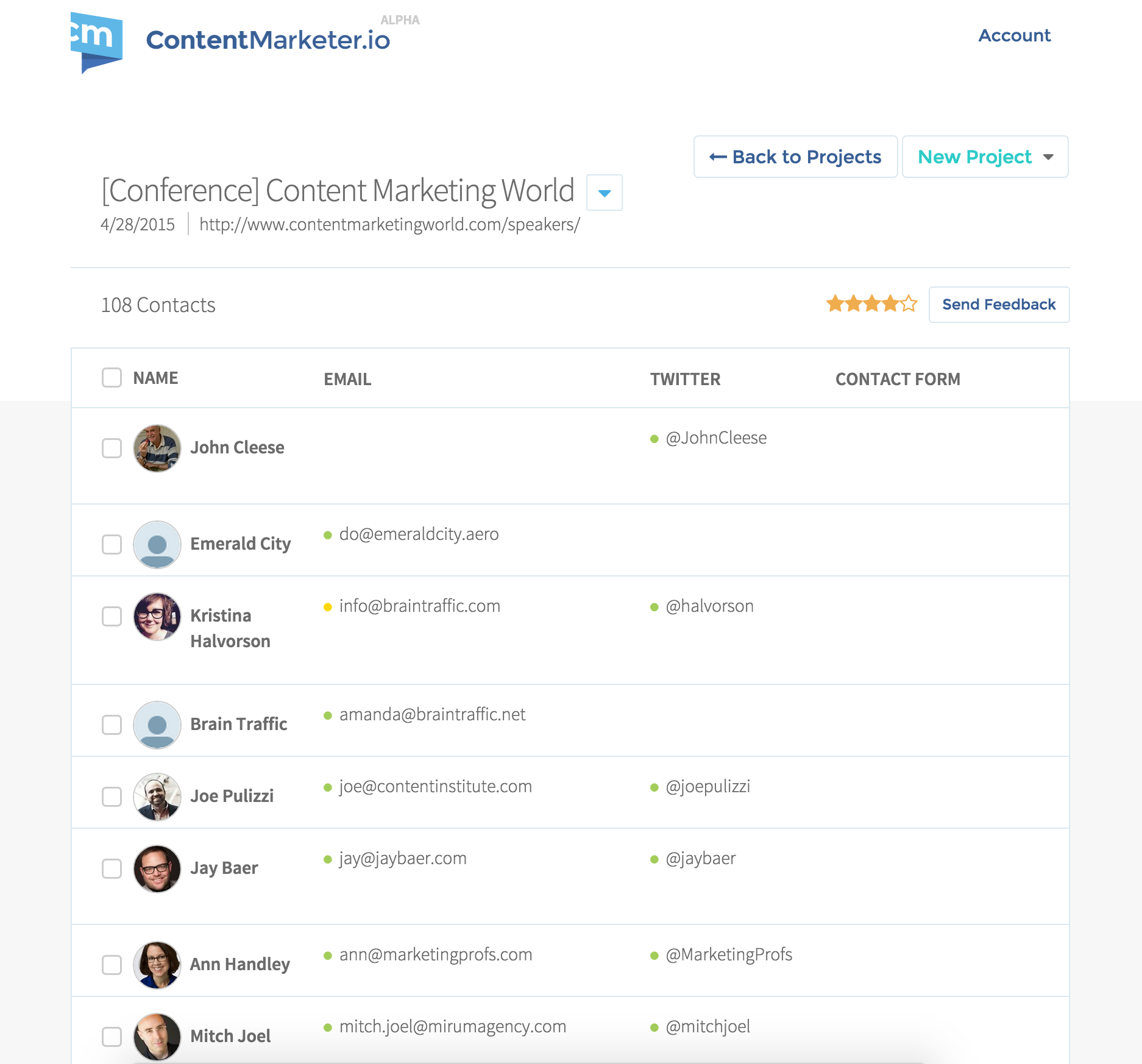Click the yellow status dot beside info@braintraffic.com

(327, 607)
